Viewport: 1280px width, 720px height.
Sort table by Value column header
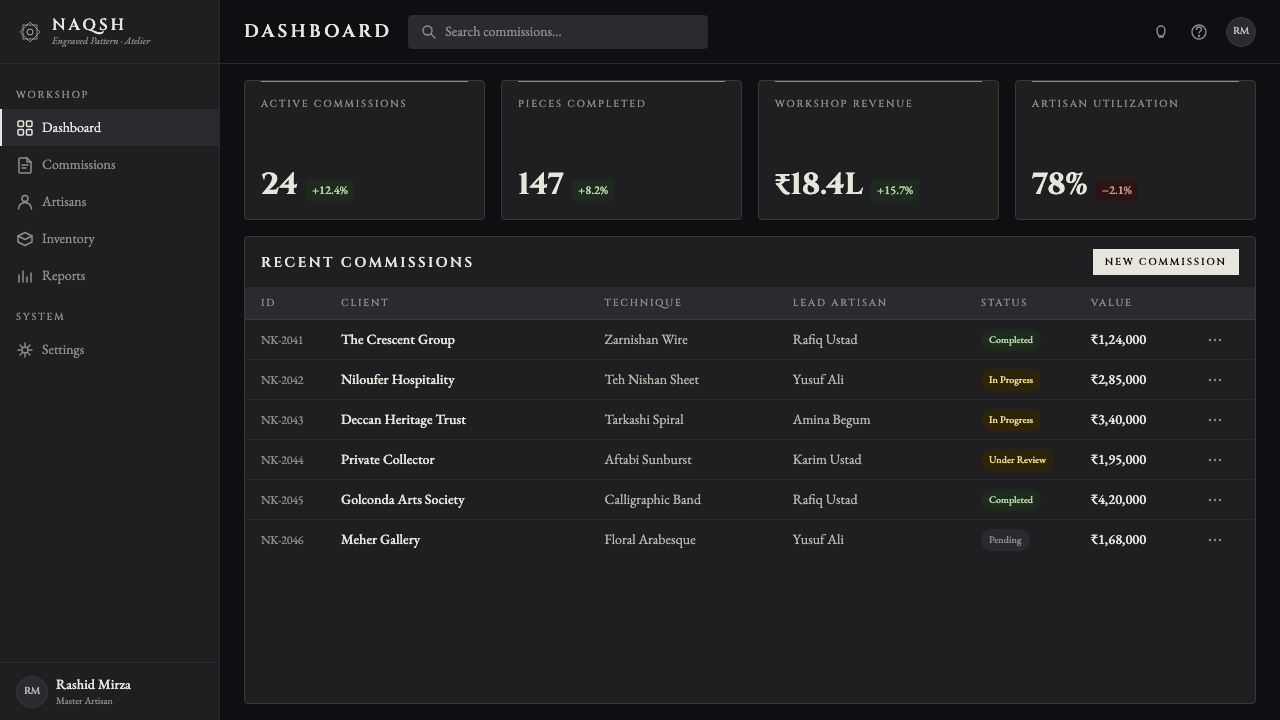[x=1111, y=303]
